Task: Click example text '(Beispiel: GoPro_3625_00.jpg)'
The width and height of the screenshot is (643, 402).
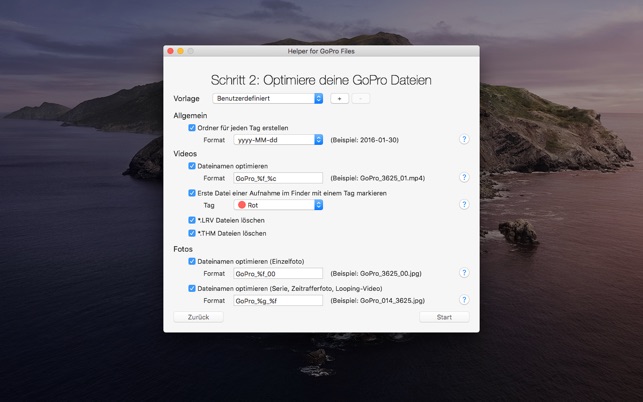Action: coord(376,274)
